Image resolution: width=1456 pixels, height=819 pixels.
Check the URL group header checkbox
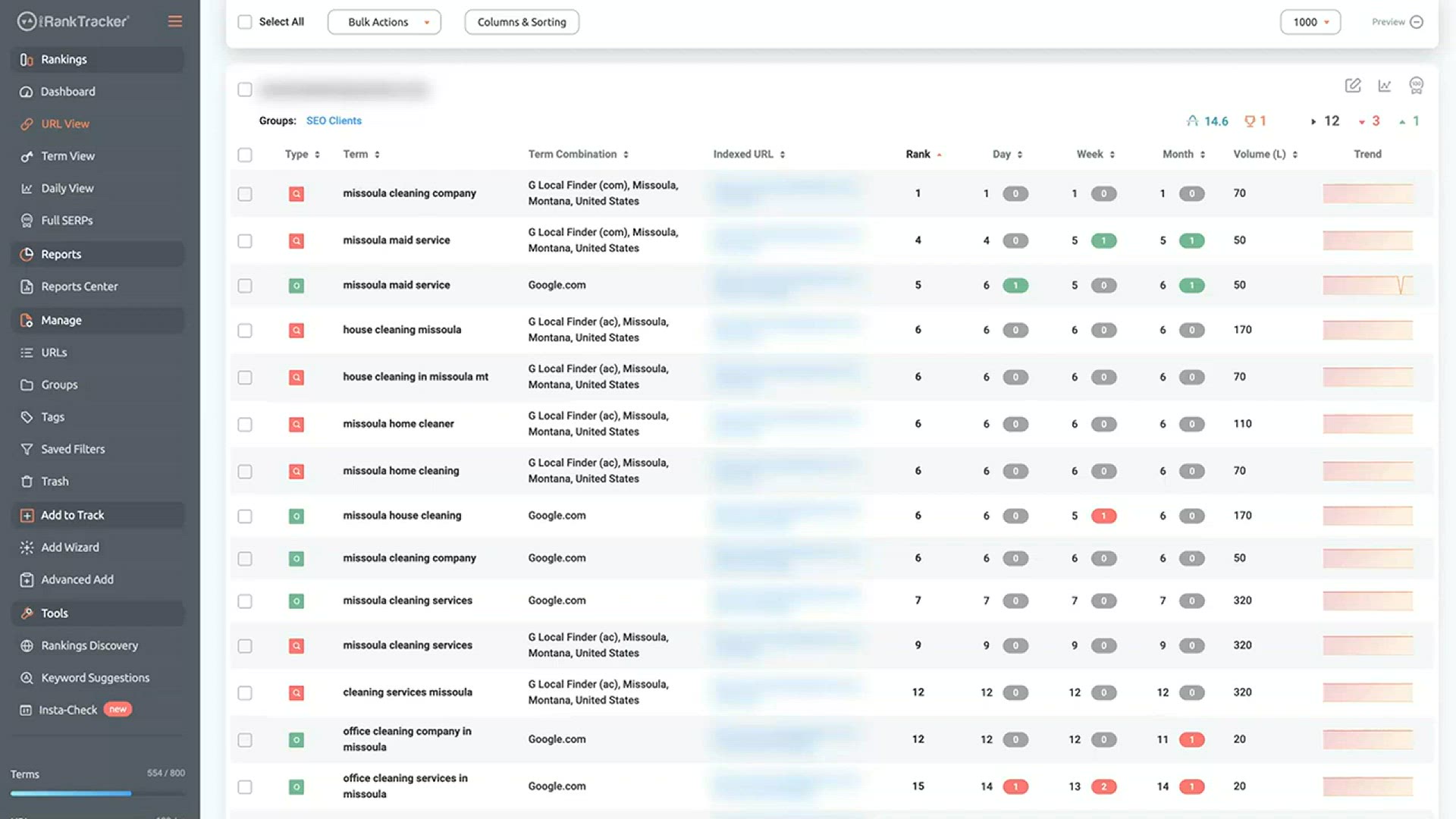(x=245, y=89)
